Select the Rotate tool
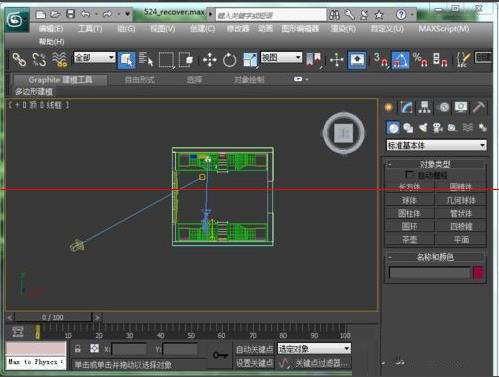The height and width of the screenshot is (377, 499). [x=229, y=60]
